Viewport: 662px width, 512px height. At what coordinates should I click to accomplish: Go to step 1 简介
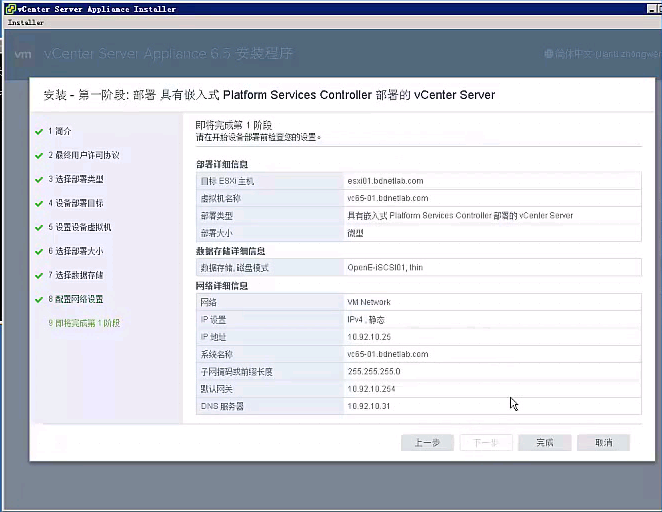pyautogui.click(x=60, y=131)
